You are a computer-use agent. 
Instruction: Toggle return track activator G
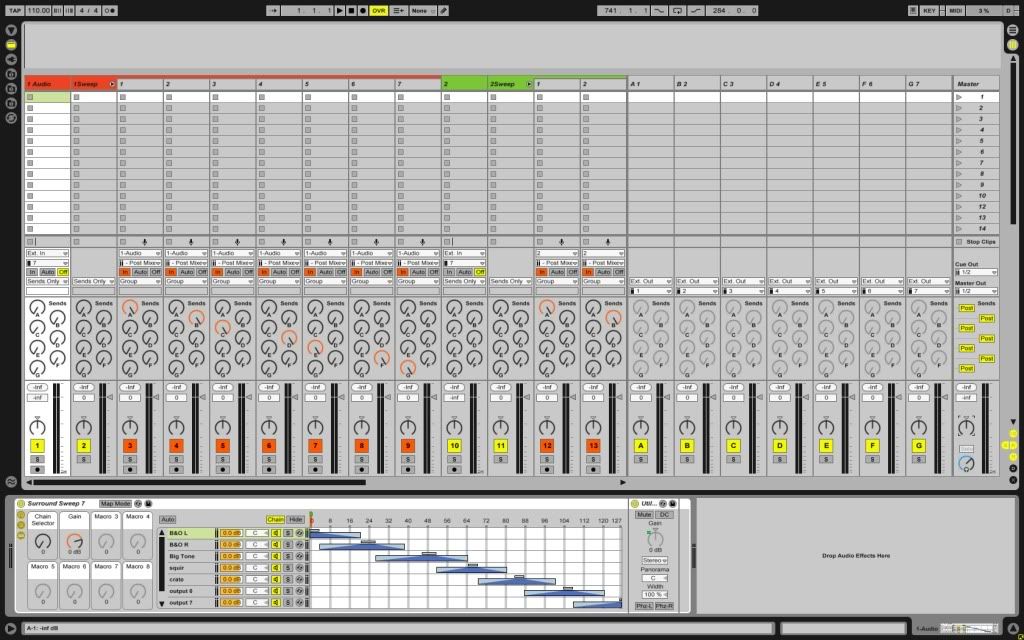pos(919,446)
